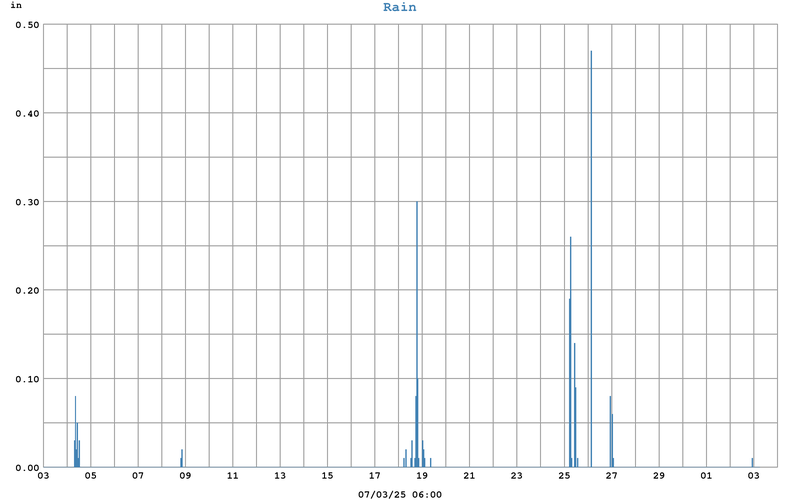Click the x-axis label 11

pyautogui.click(x=233, y=476)
